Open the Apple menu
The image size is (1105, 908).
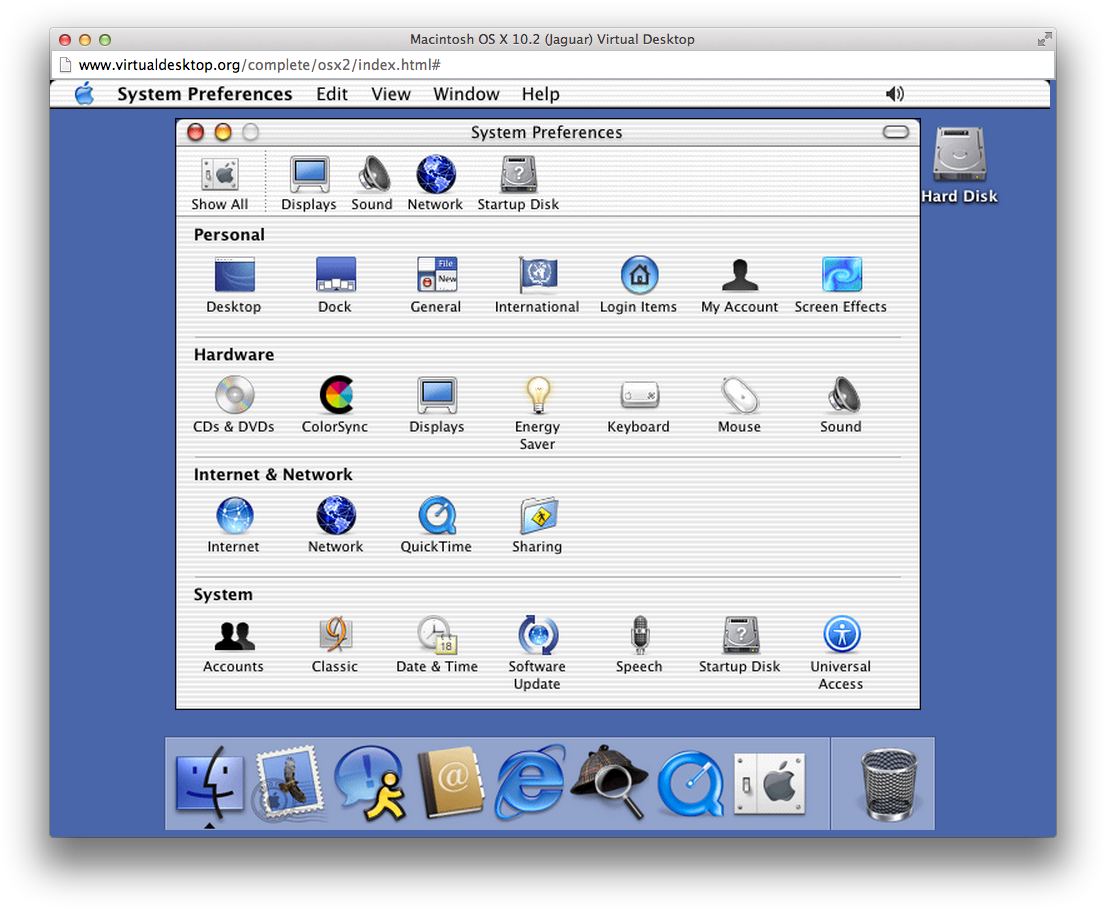click(84, 94)
